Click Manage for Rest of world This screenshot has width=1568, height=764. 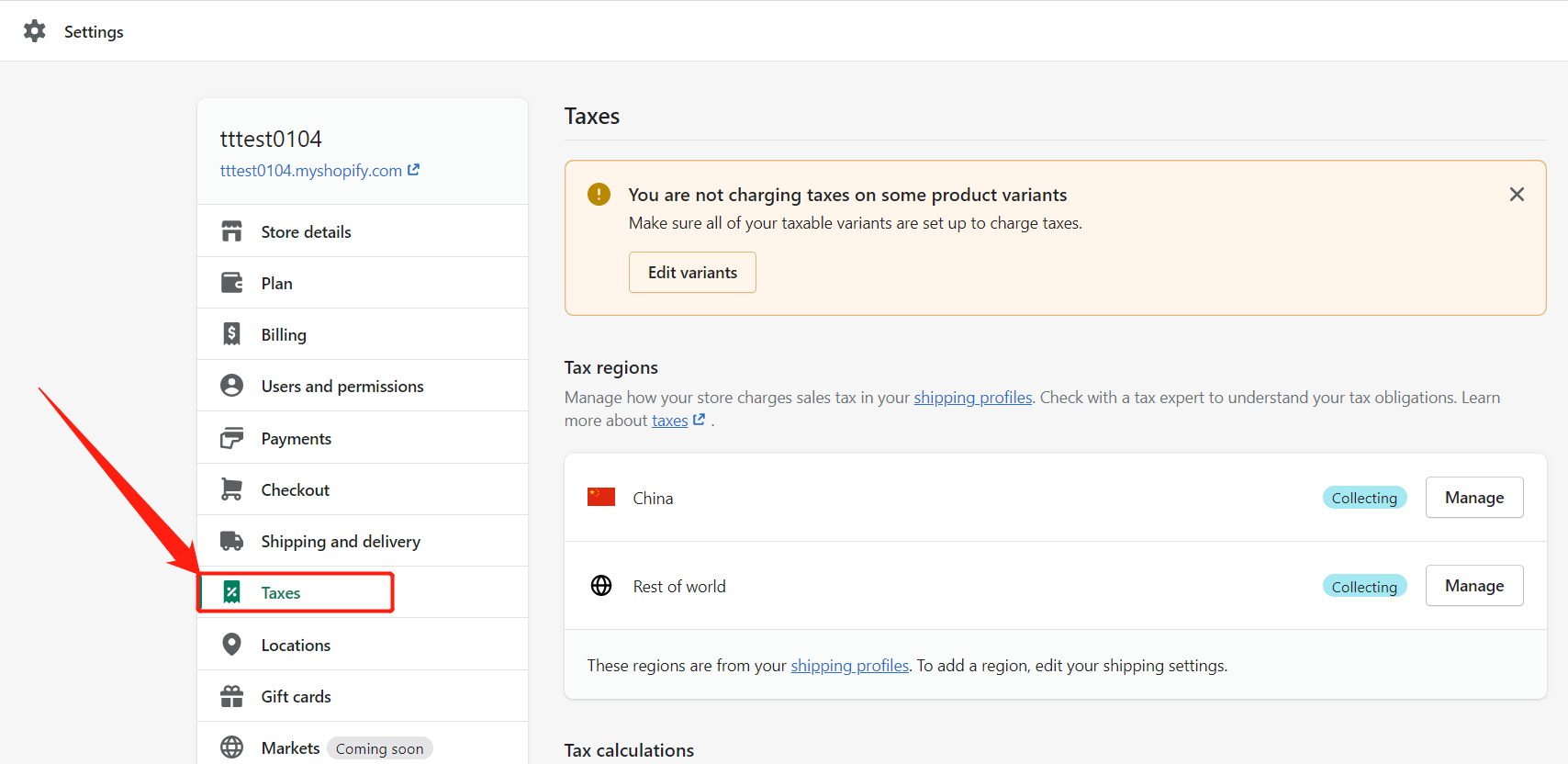(x=1474, y=585)
